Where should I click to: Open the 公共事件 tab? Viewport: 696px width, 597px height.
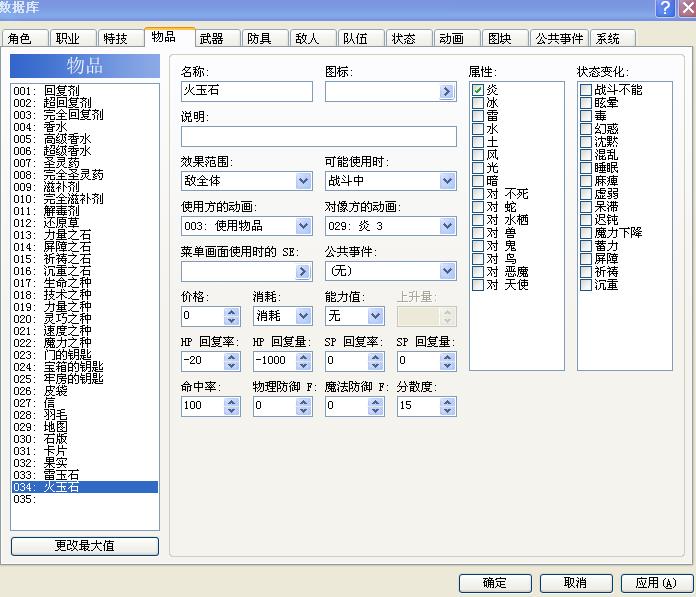pos(559,39)
